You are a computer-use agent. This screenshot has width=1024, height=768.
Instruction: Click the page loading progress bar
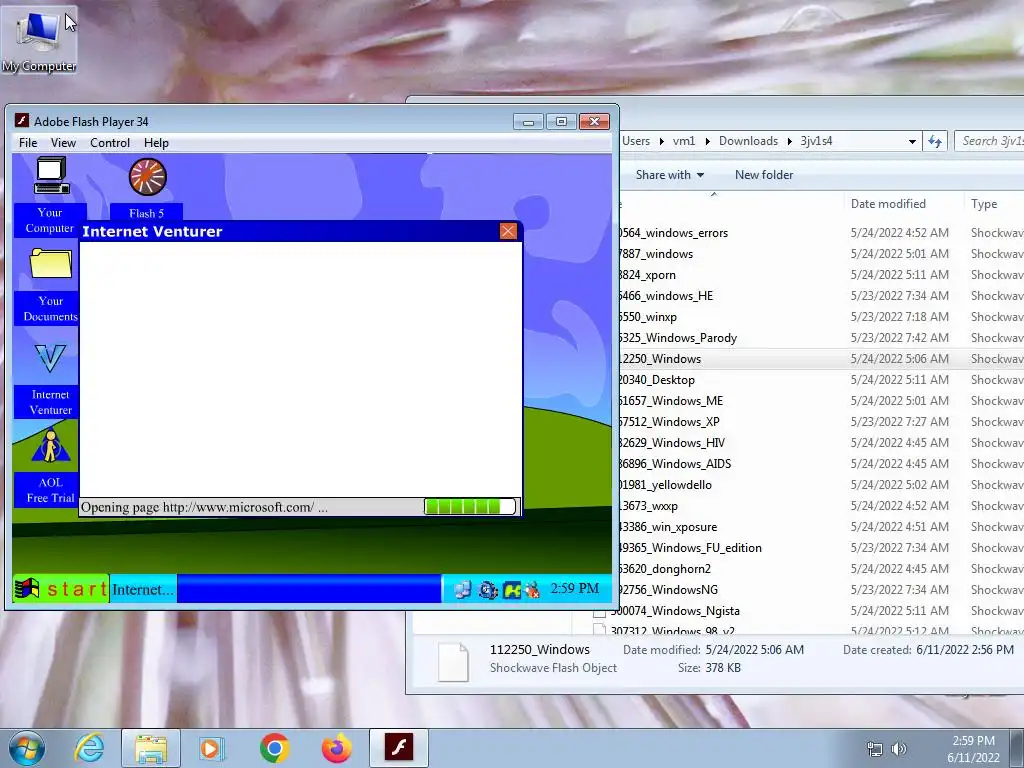[470, 507]
